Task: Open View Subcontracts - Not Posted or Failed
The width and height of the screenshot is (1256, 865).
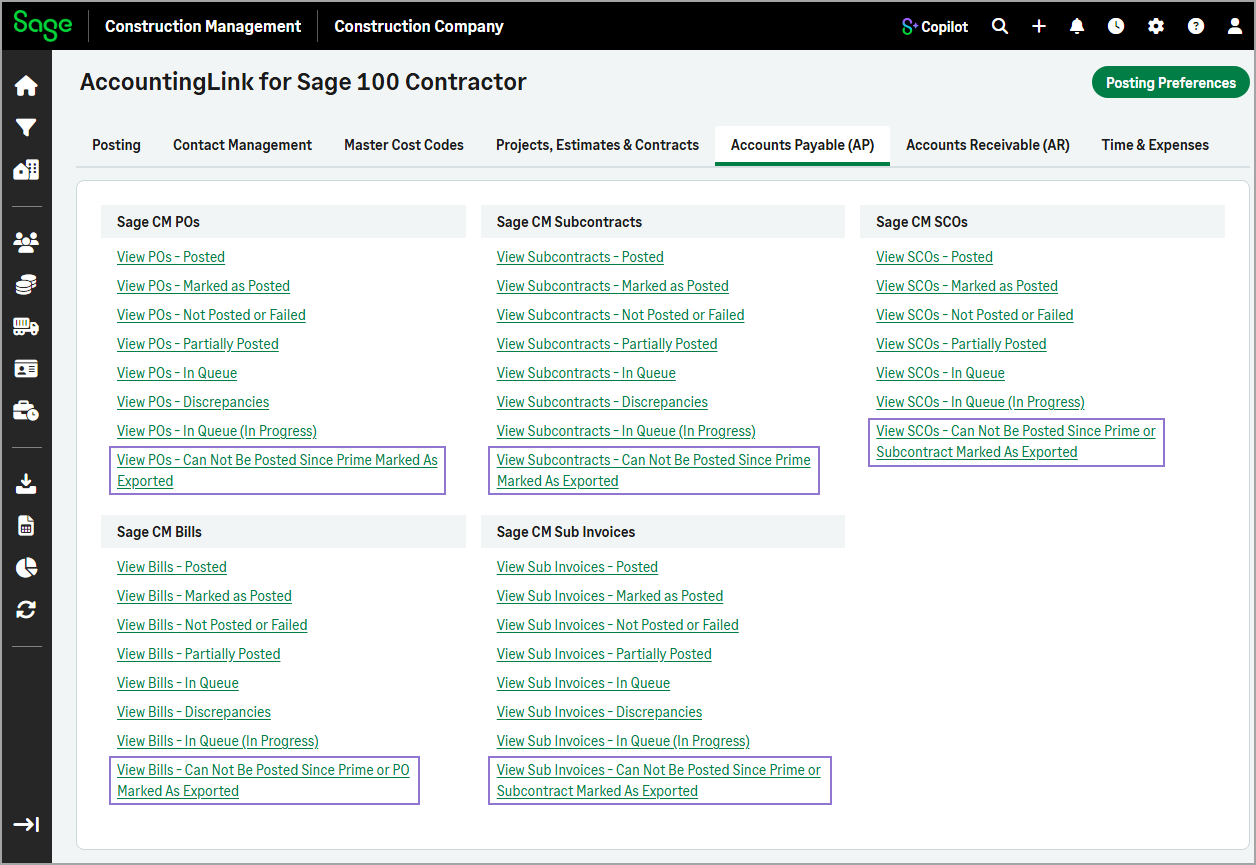Action: [x=620, y=315]
